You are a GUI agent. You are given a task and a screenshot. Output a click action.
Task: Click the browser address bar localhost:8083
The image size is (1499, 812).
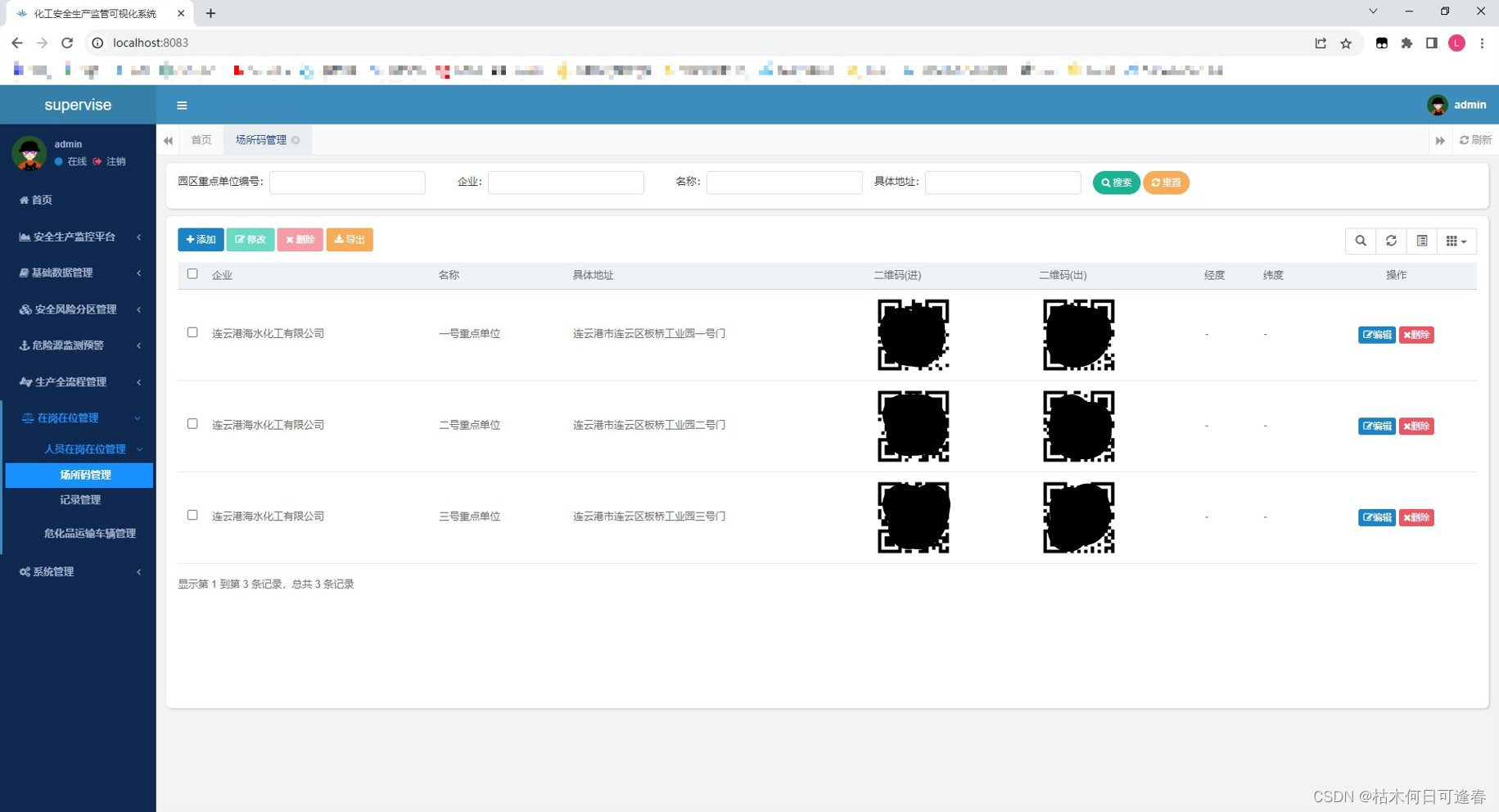[151, 43]
